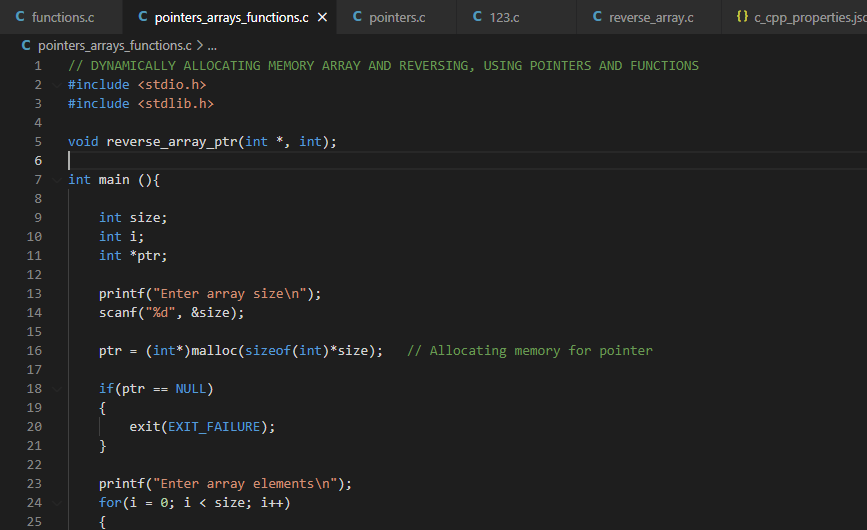
Task: Click the main function name
Action: pyautogui.click(x=114, y=180)
